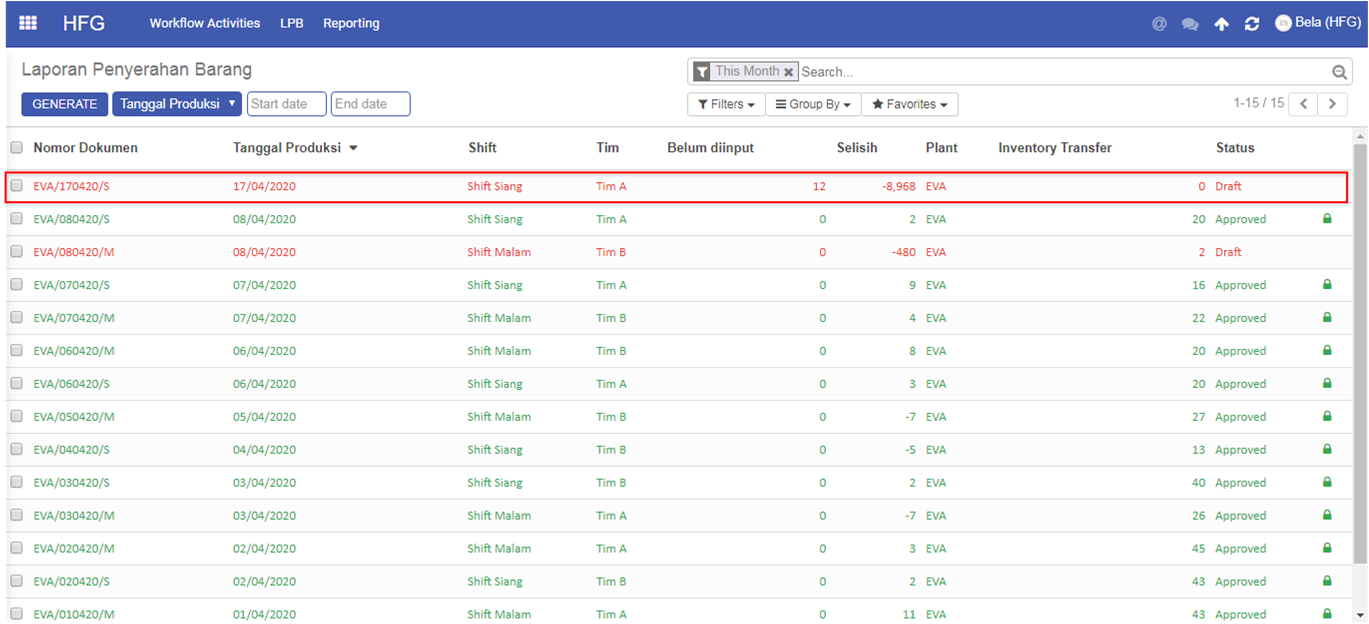Click the @ mentions icon in navbar

click(1159, 24)
